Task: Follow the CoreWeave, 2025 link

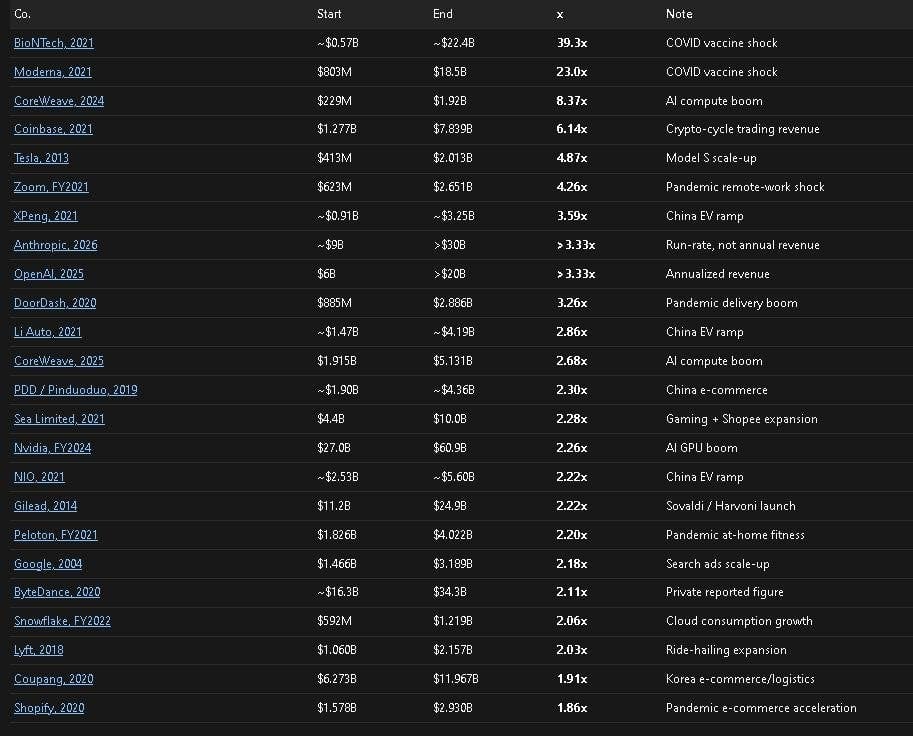Action: pyautogui.click(x=59, y=361)
